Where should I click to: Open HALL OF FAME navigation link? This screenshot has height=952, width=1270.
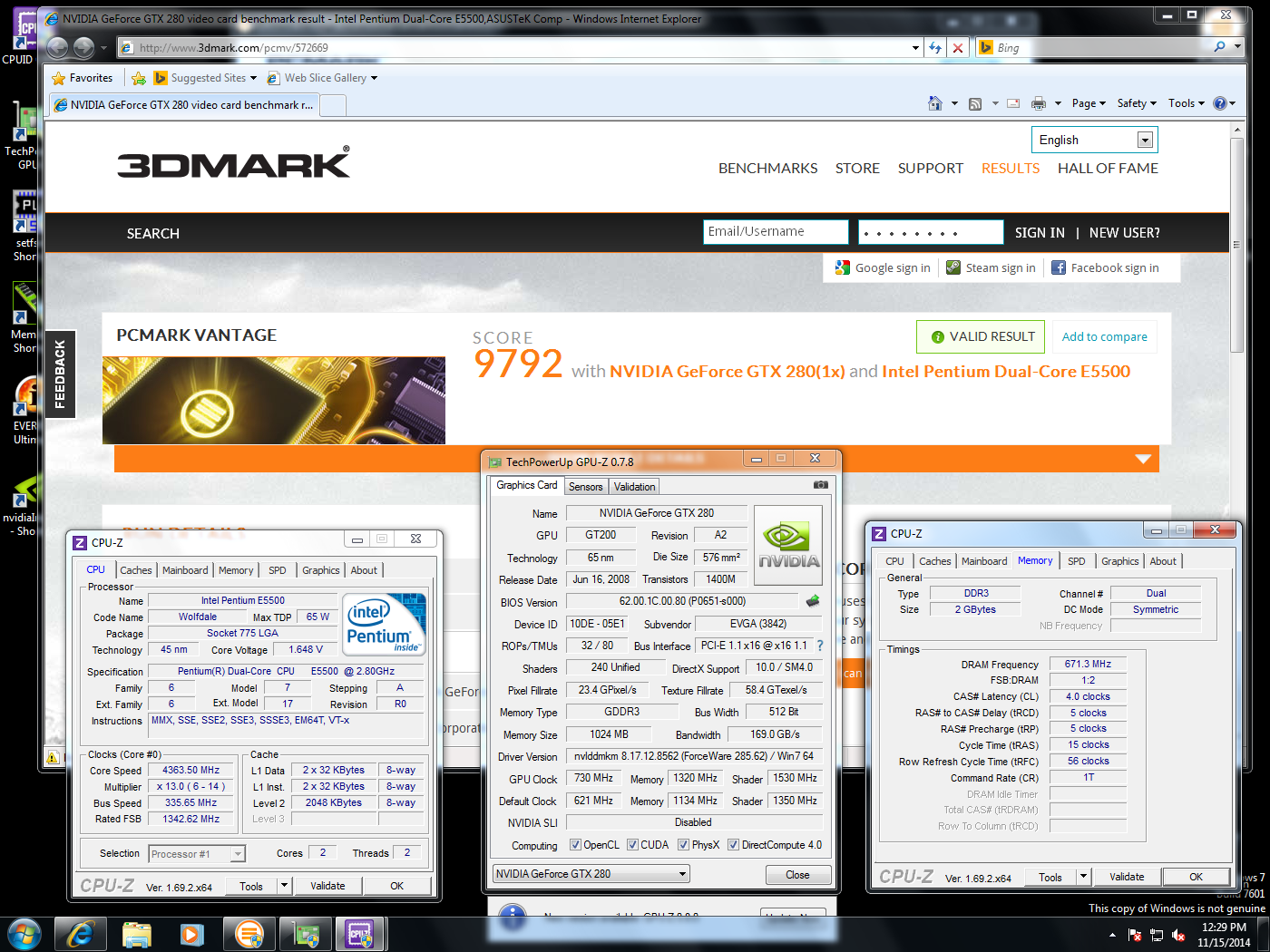[x=1108, y=168]
